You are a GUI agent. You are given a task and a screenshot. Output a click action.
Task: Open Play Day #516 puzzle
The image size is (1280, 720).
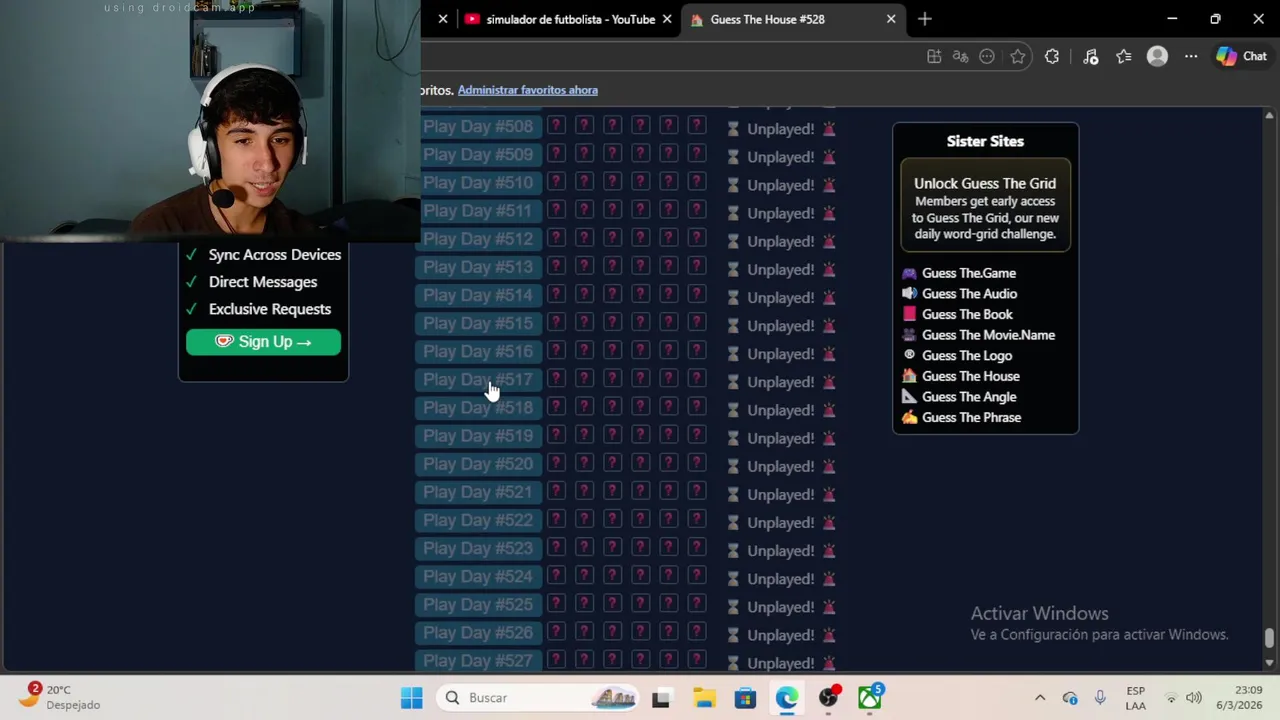[479, 351]
